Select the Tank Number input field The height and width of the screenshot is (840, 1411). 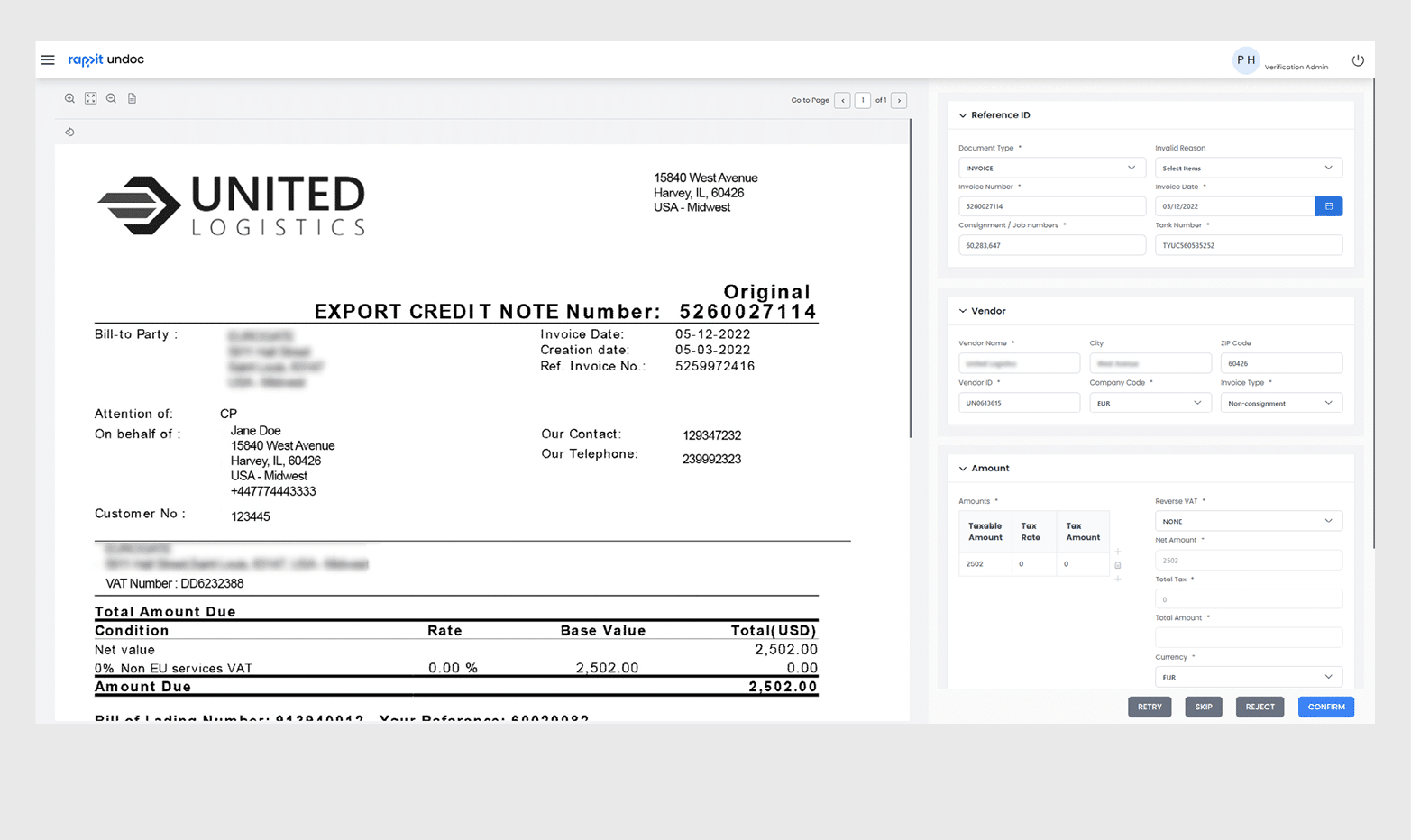[x=1248, y=244]
